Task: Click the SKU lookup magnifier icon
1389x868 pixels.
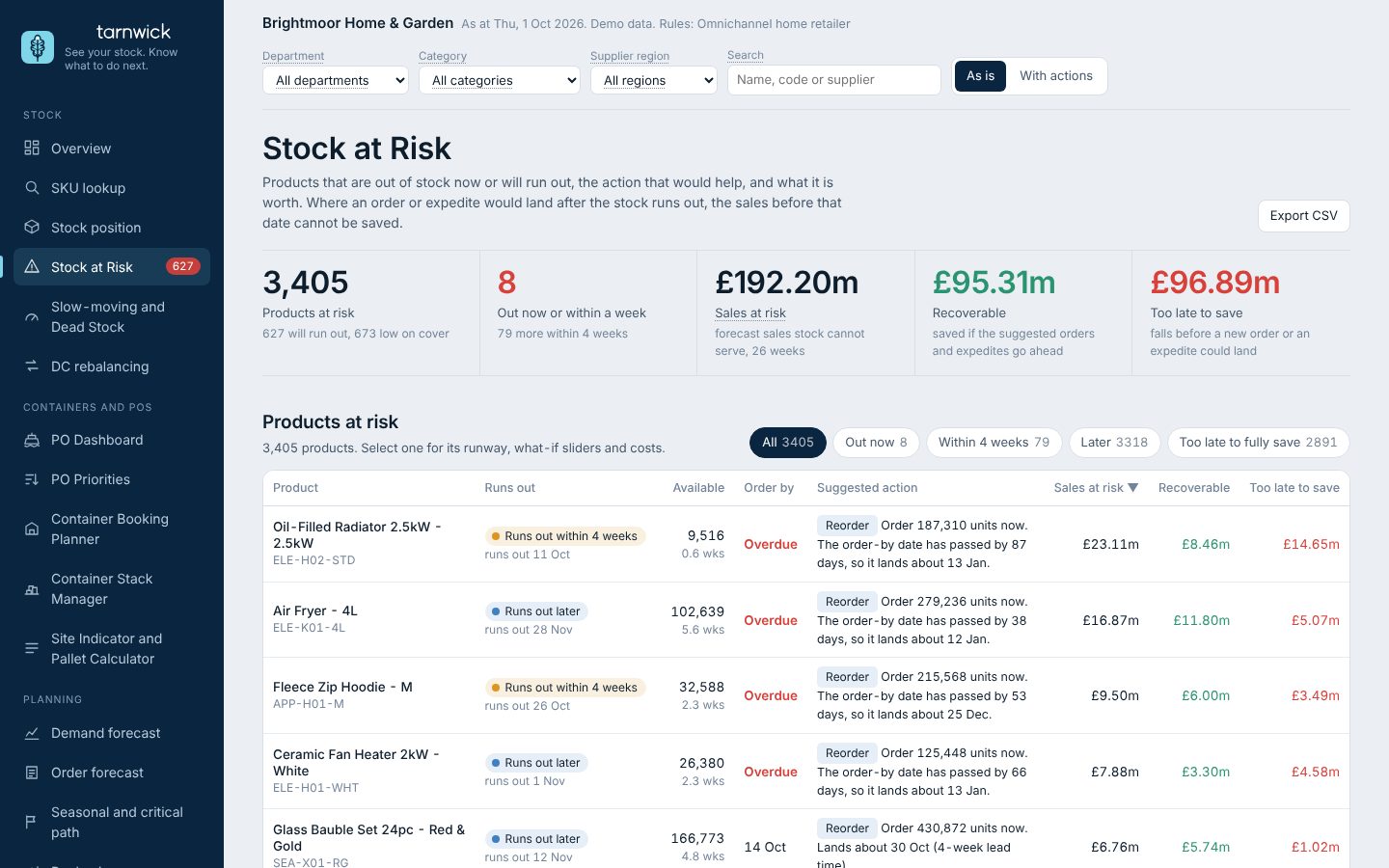Action: tap(32, 188)
